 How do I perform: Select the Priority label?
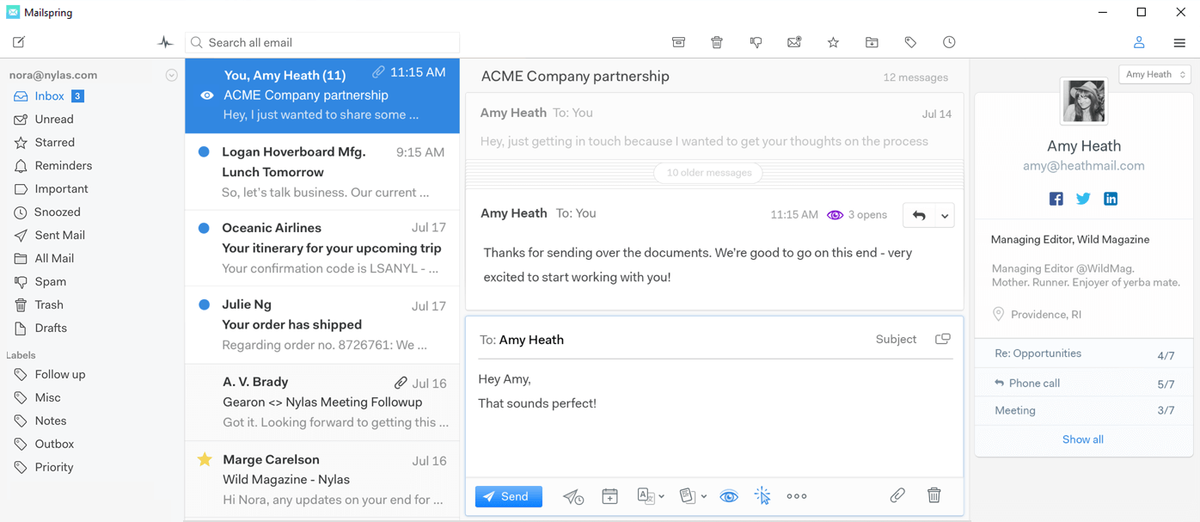pos(54,467)
